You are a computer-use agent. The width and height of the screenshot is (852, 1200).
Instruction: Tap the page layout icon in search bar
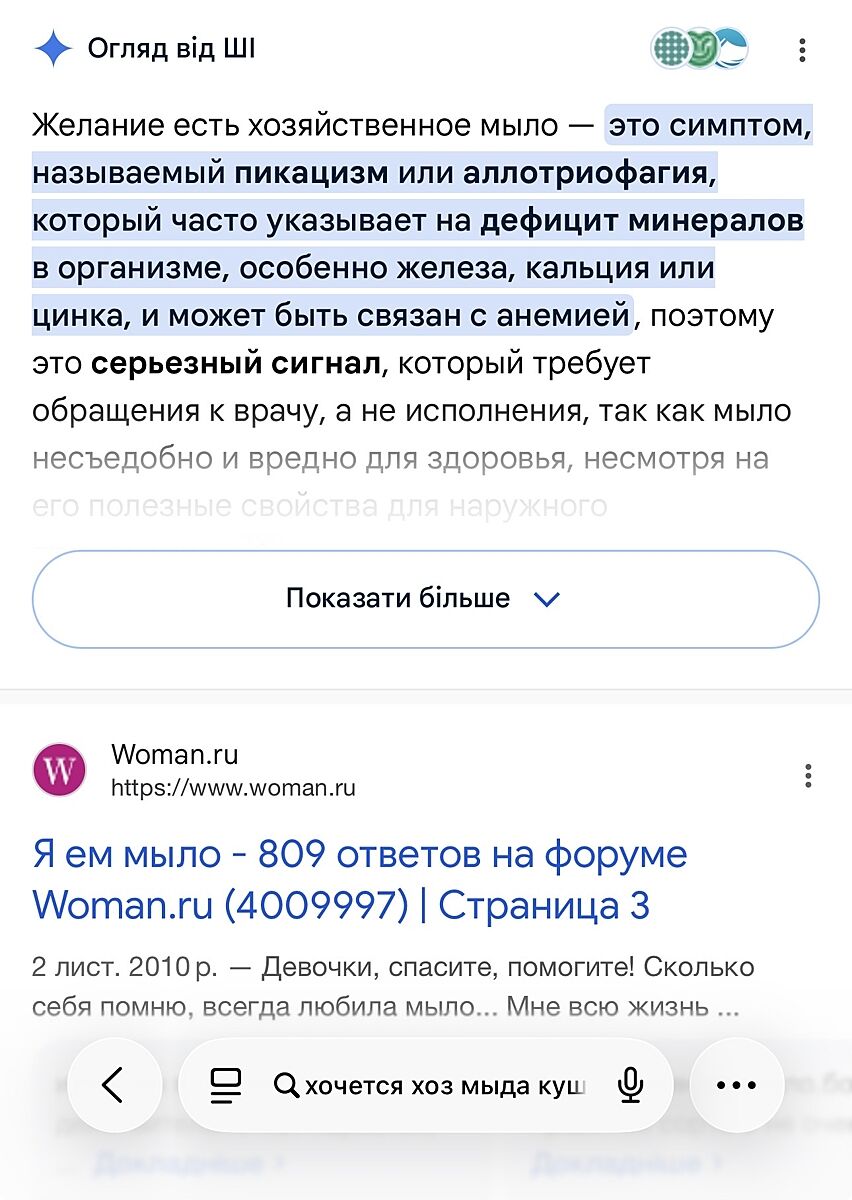tap(227, 1085)
